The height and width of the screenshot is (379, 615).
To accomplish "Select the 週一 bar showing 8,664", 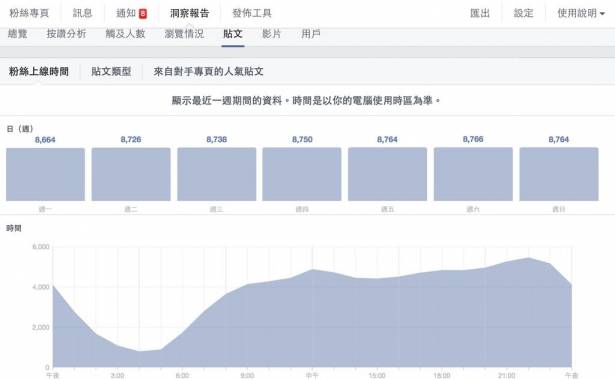I will (x=45, y=174).
